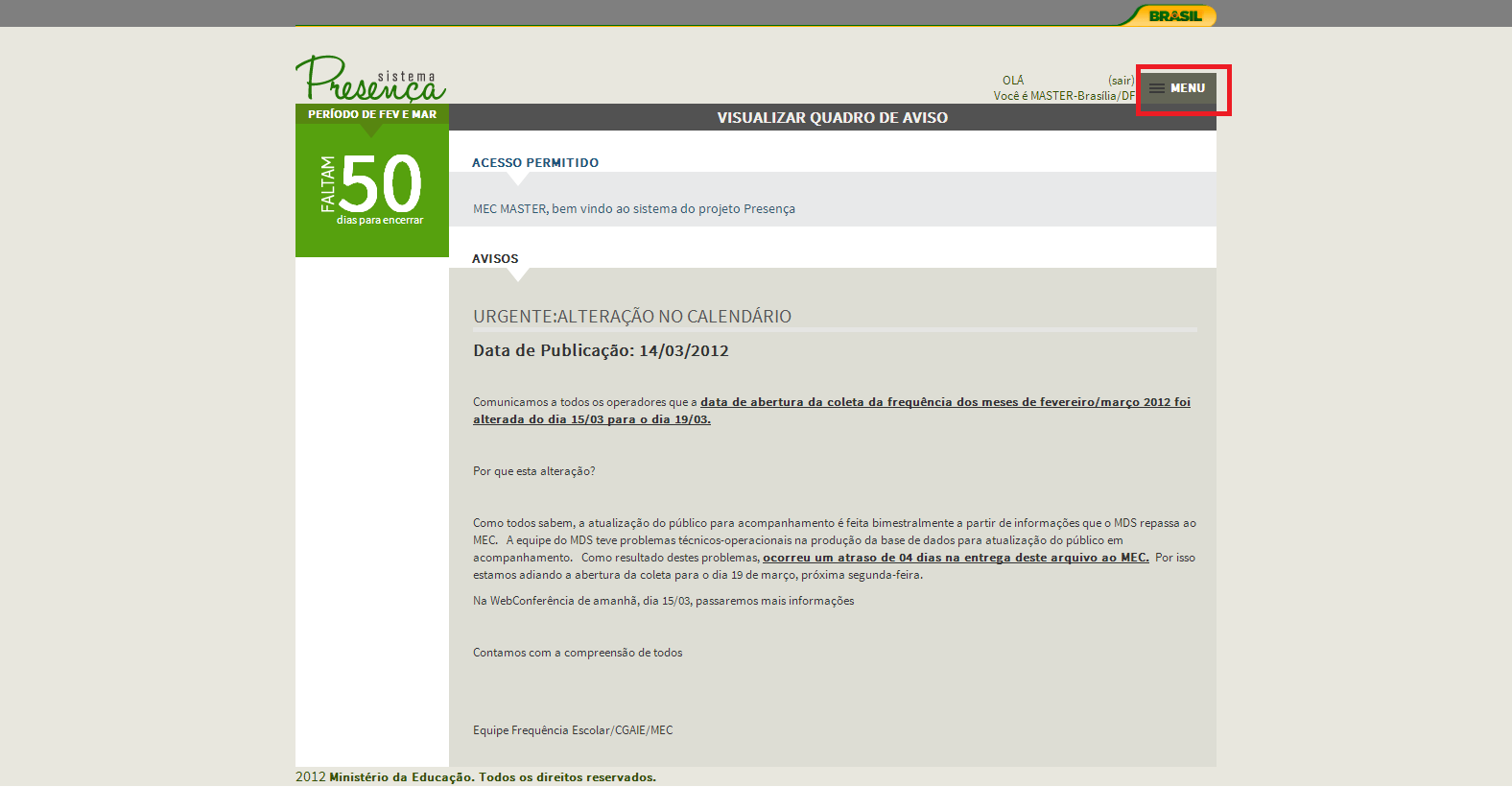
Task: Open the MENU button
Action: [x=1178, y=88]
